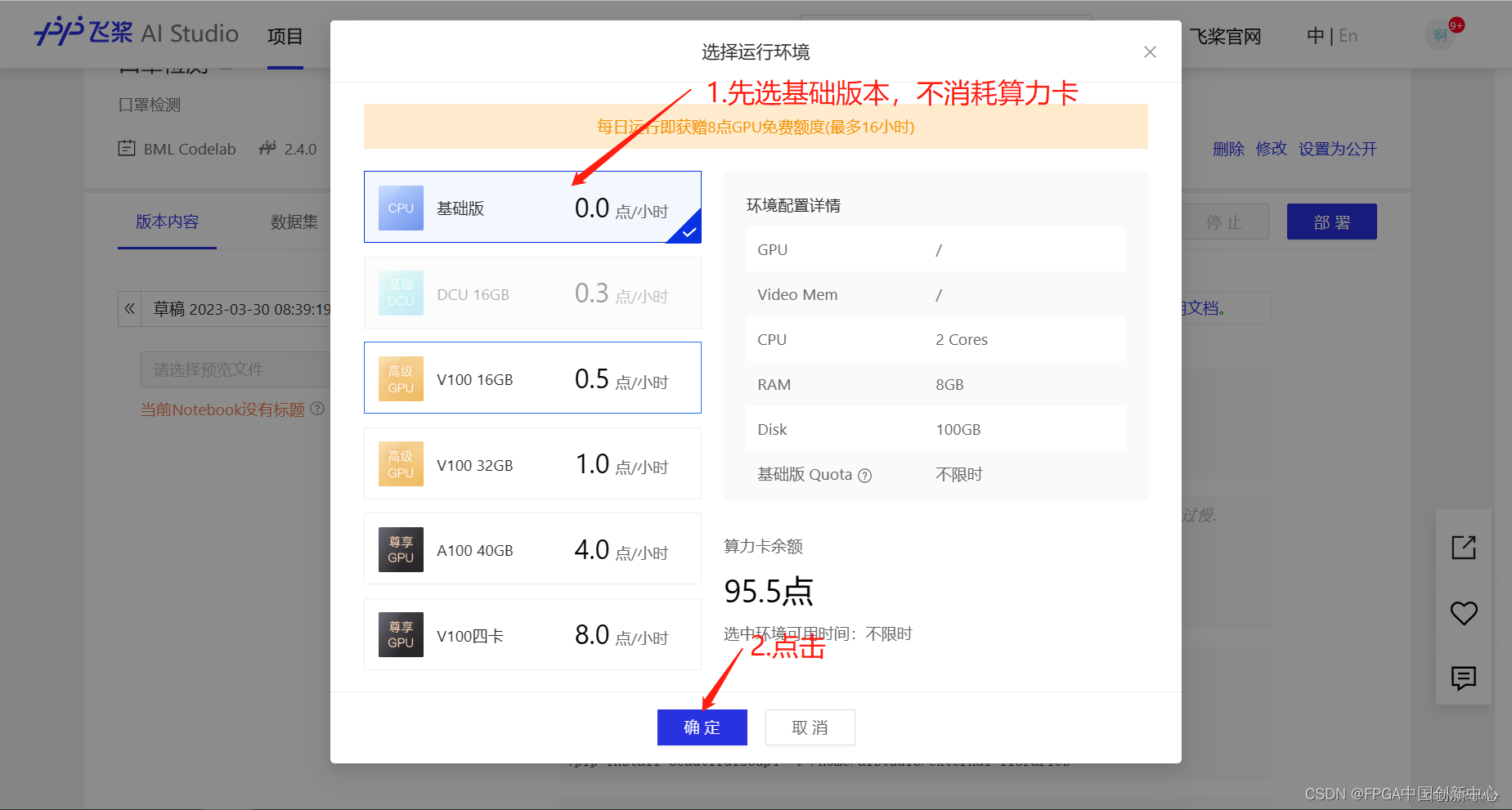Click the 高级 GPU icon of V100 32GB
The height and width of the screenshot is (810, 1512).
click(x=401, y=463)
